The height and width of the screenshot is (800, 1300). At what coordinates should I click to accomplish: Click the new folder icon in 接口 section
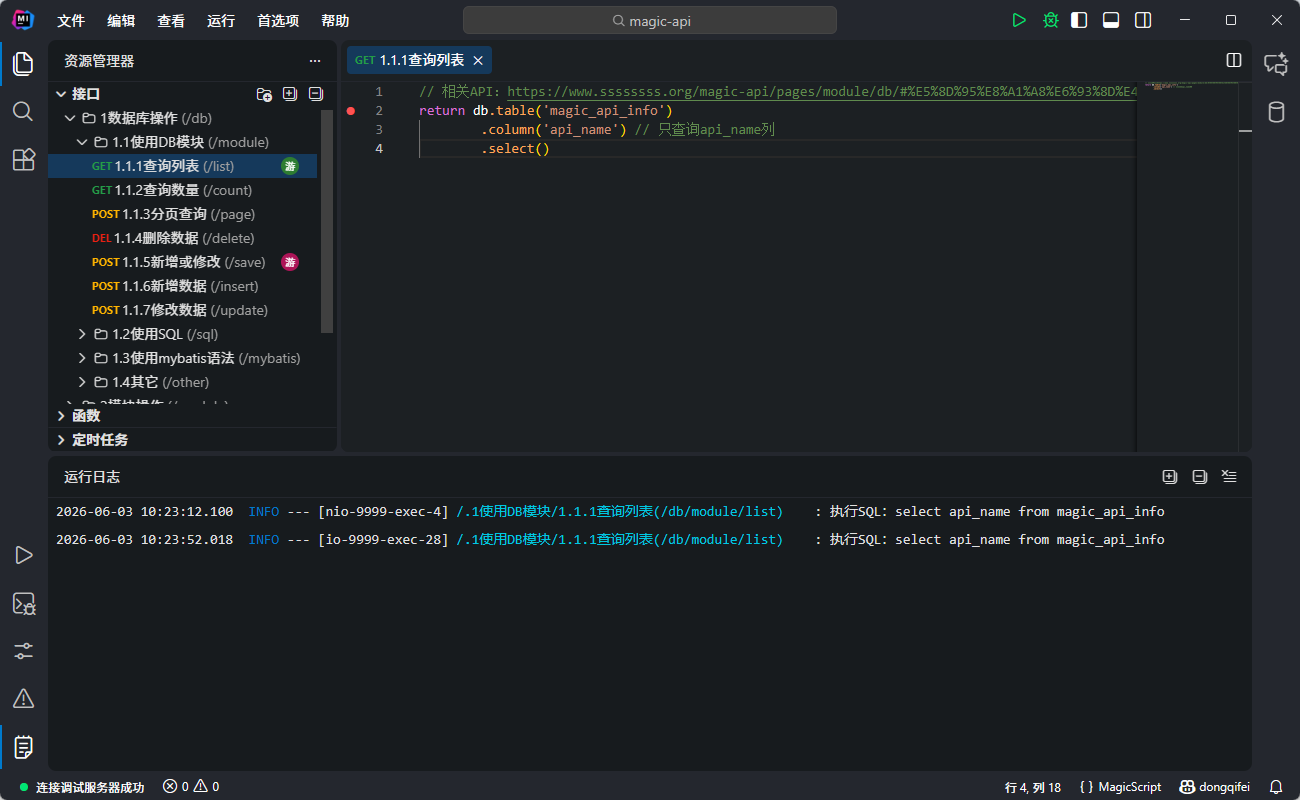tap(264, 94)
